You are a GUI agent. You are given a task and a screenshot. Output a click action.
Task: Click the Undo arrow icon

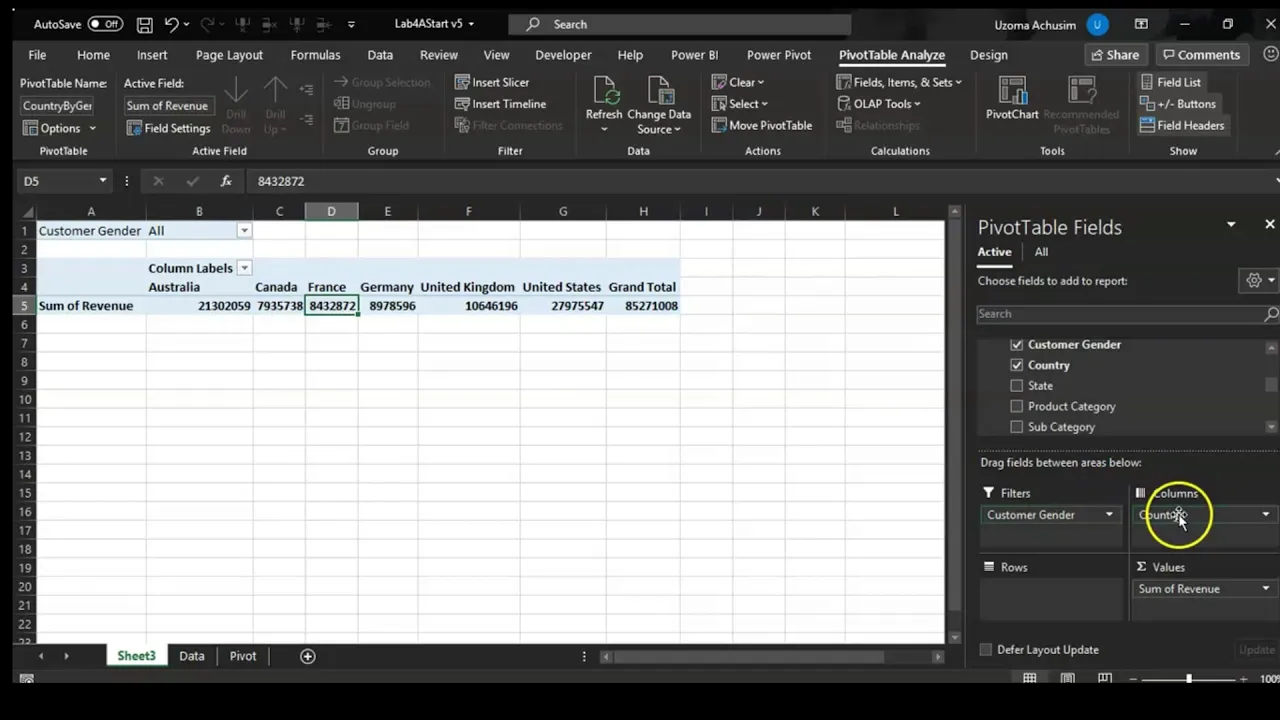(171, 24)
